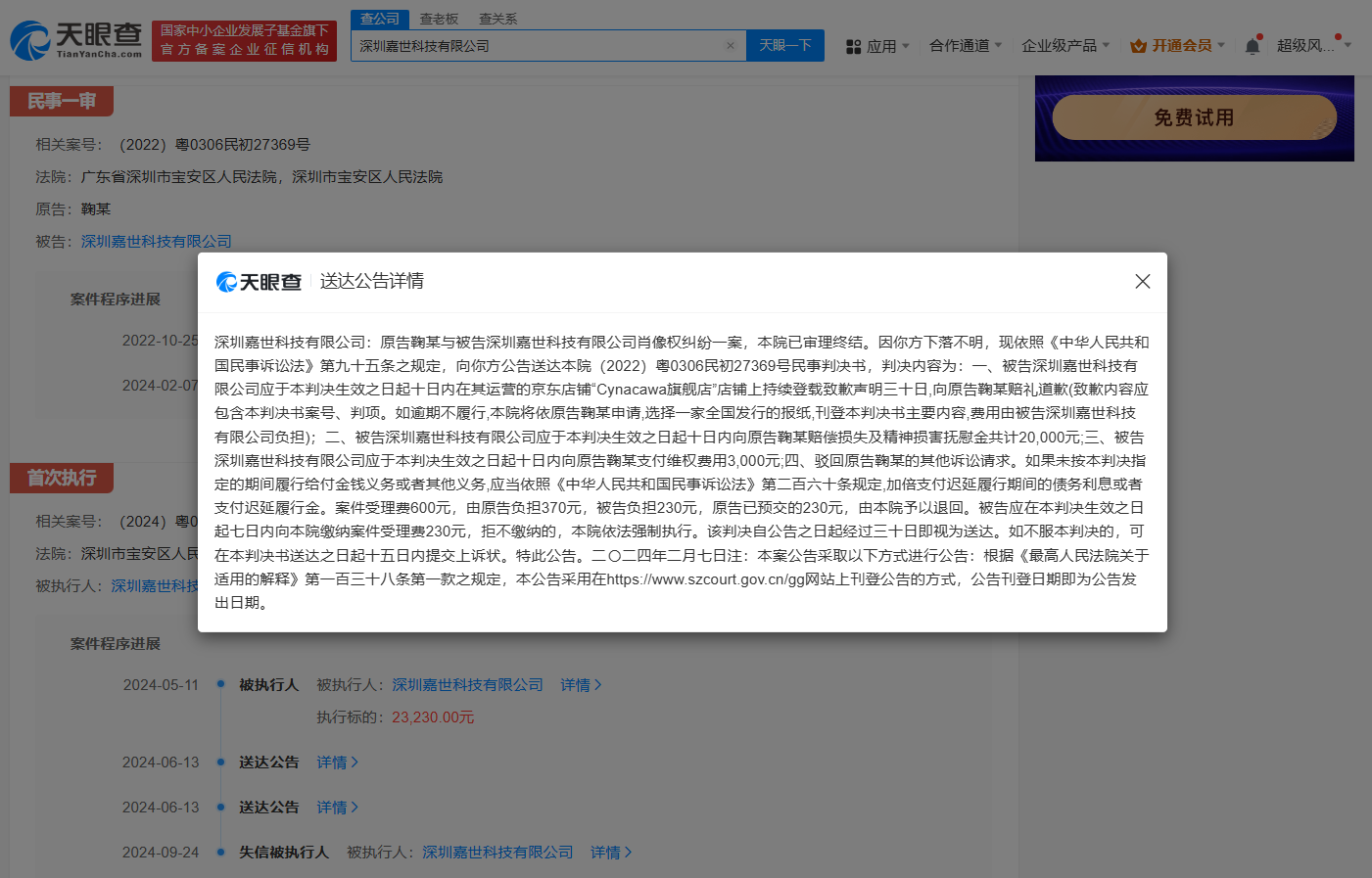1372x878 pixels.
Task: Click the TianYanCha logo in the header
Action: tap(76, 40)
